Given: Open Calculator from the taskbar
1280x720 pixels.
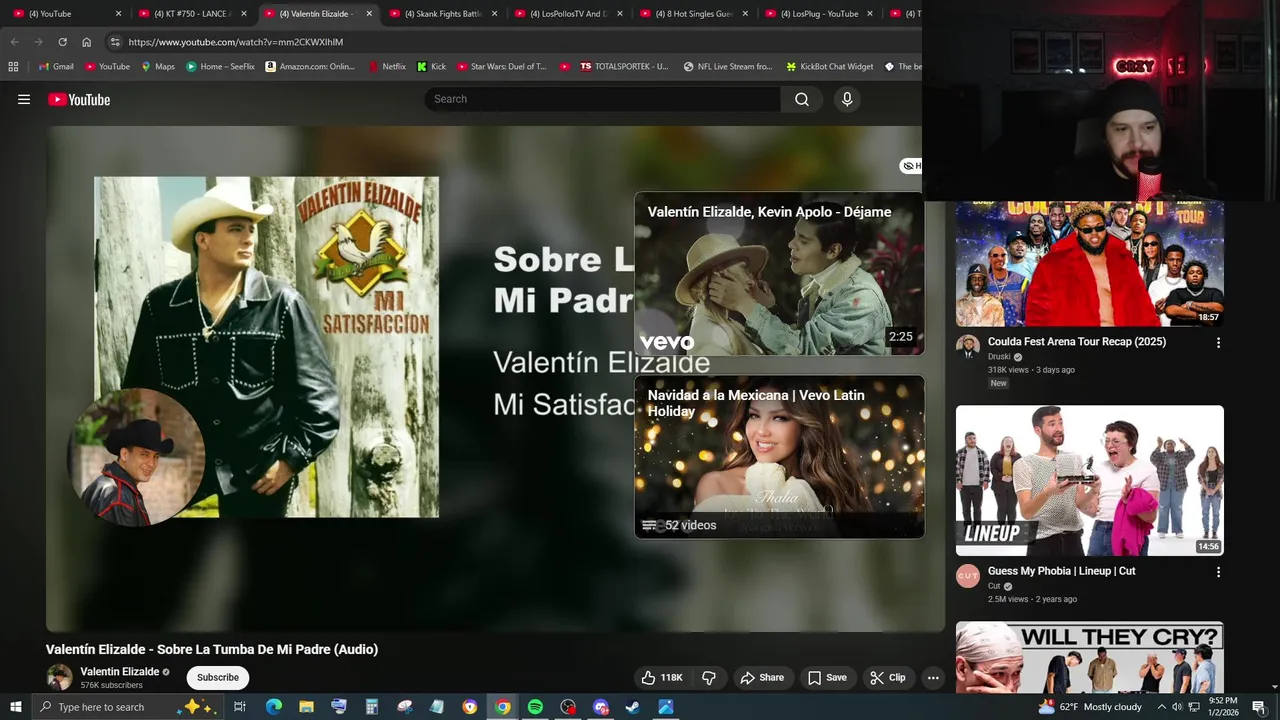Looking at the screenshot, I should [x=371, y=707].
